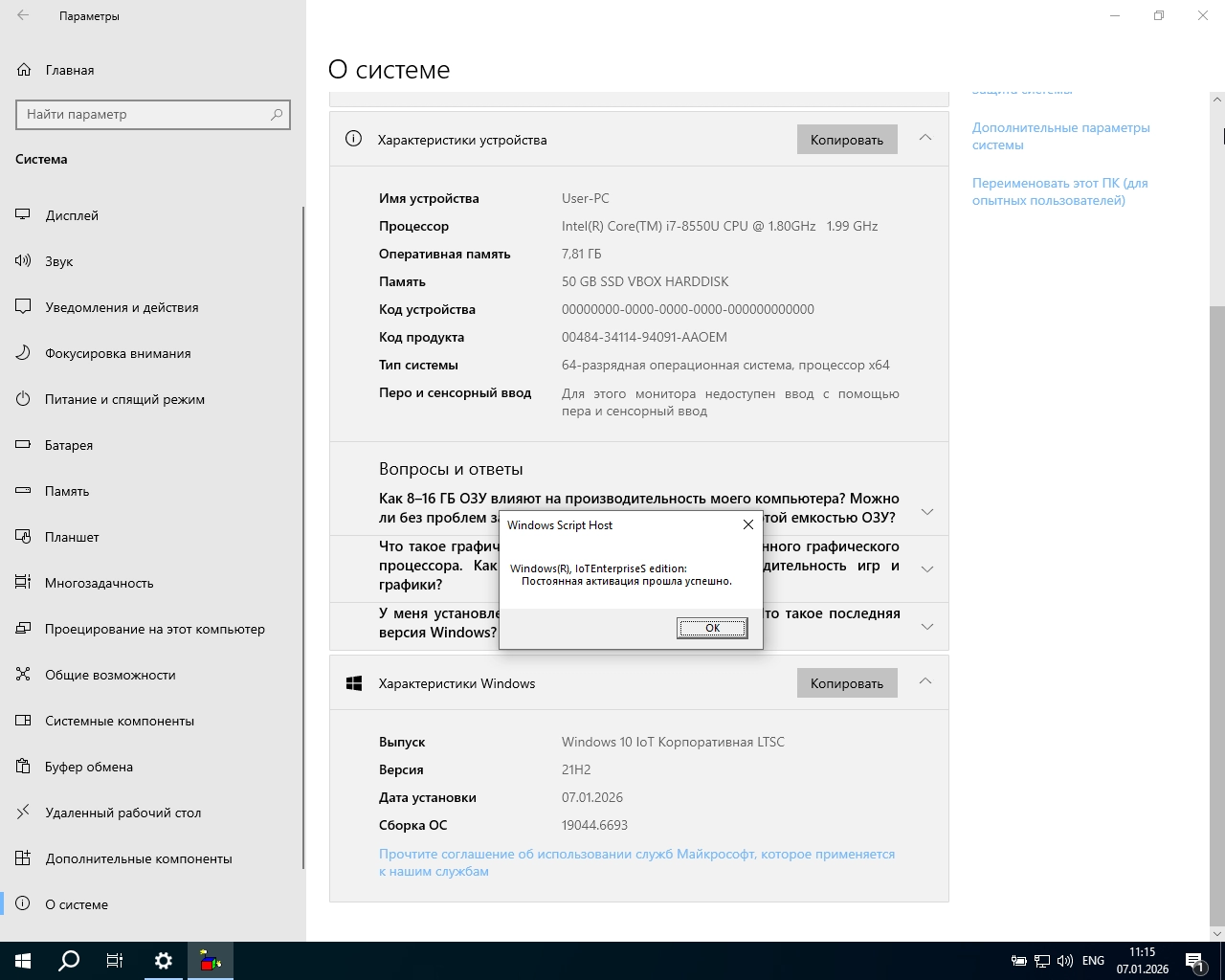
Task: Click the OS build value 19044.6693
Action: [x=594, y=825]
